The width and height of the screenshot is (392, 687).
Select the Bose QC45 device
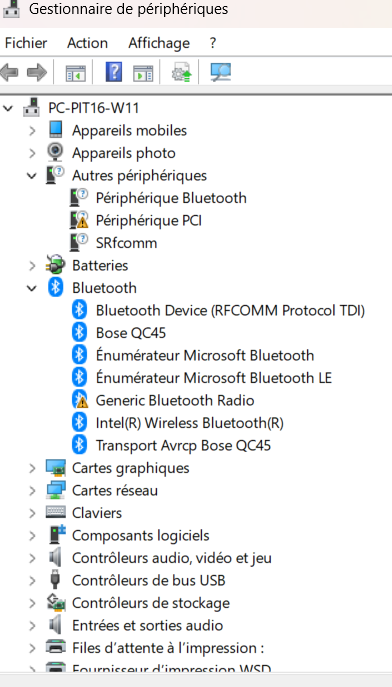coord(131,333)
